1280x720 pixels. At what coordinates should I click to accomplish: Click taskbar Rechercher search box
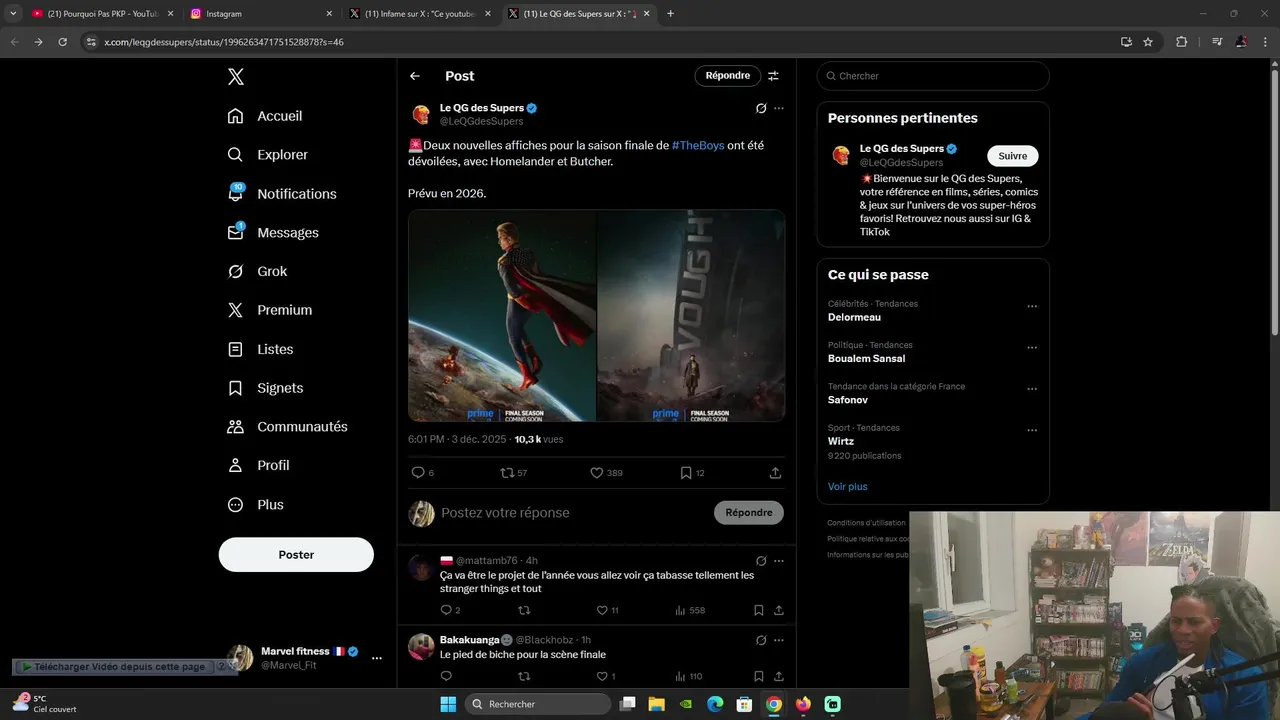[x=538, y=704]
